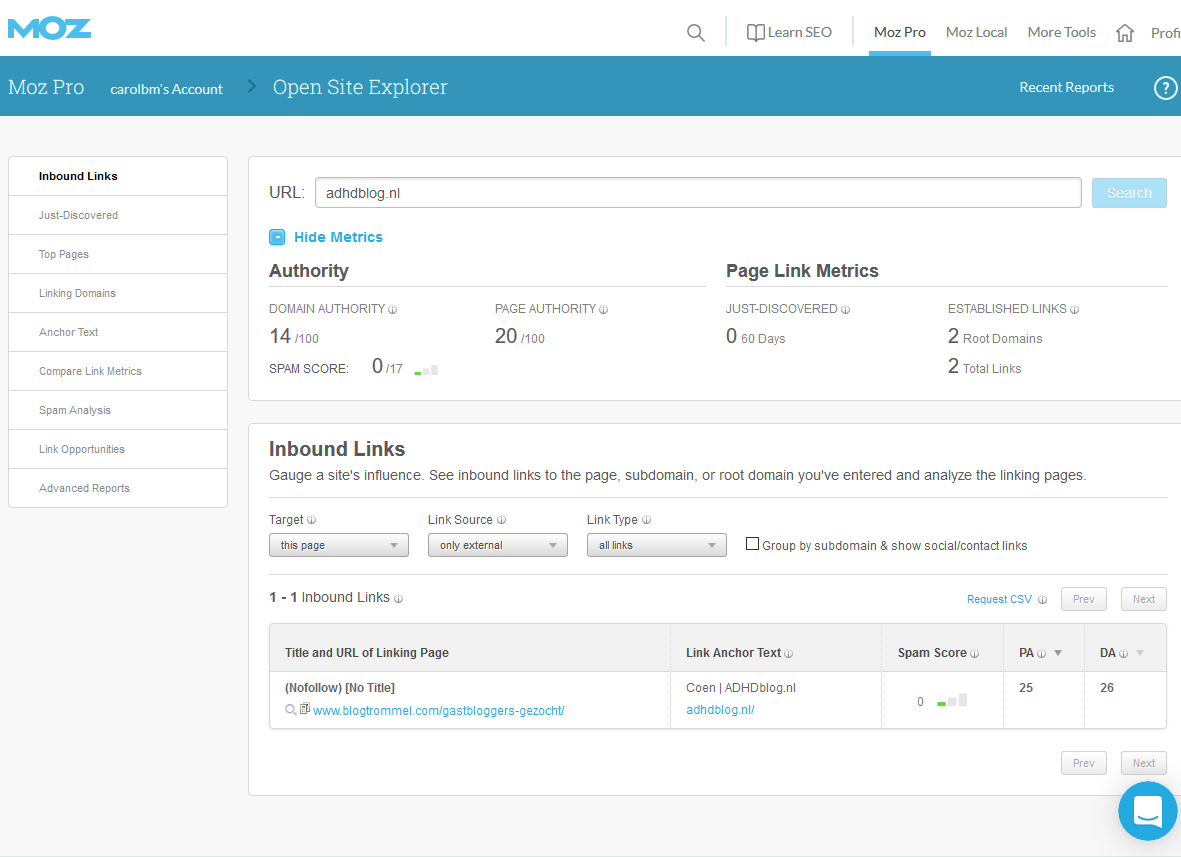
Task: Open More Tools menu
Action: (1061, 32)
